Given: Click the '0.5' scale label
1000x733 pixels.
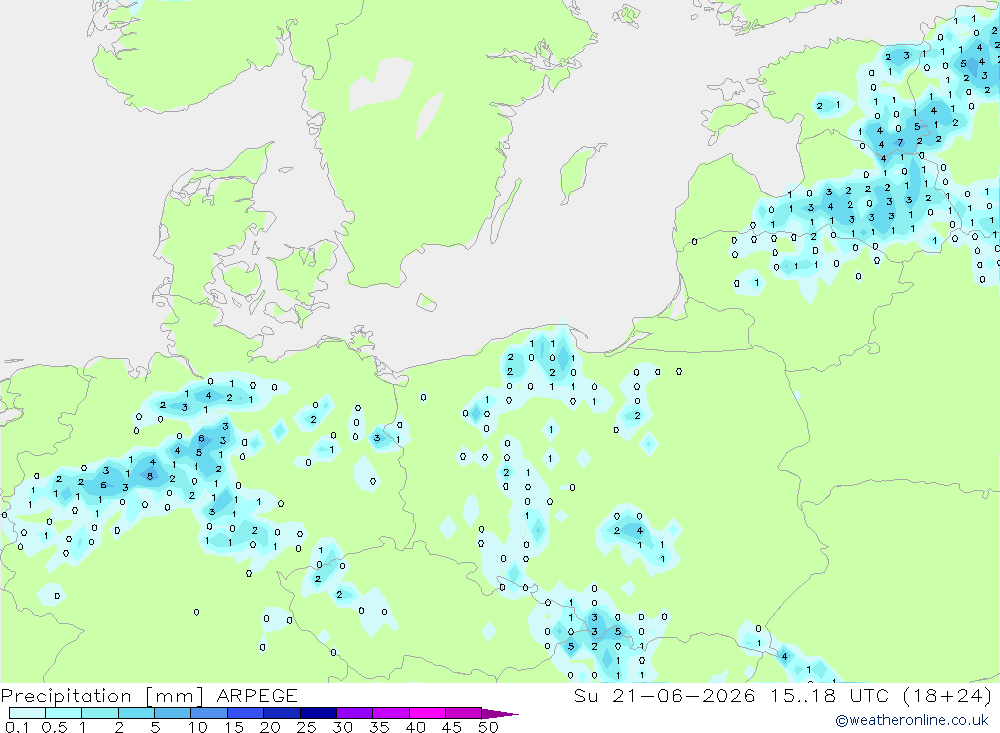Looking at the screenshot, I should [55, 727].
